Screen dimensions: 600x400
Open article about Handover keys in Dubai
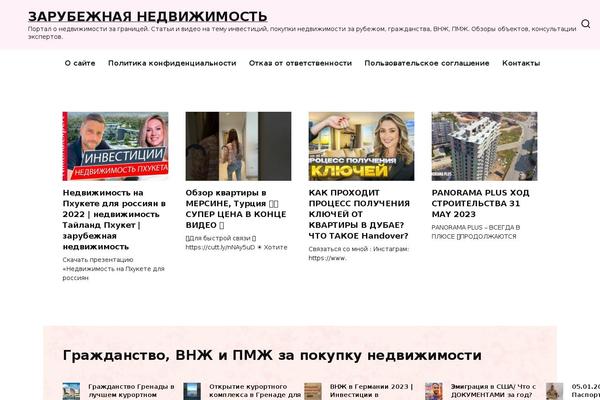pos(359,214)
